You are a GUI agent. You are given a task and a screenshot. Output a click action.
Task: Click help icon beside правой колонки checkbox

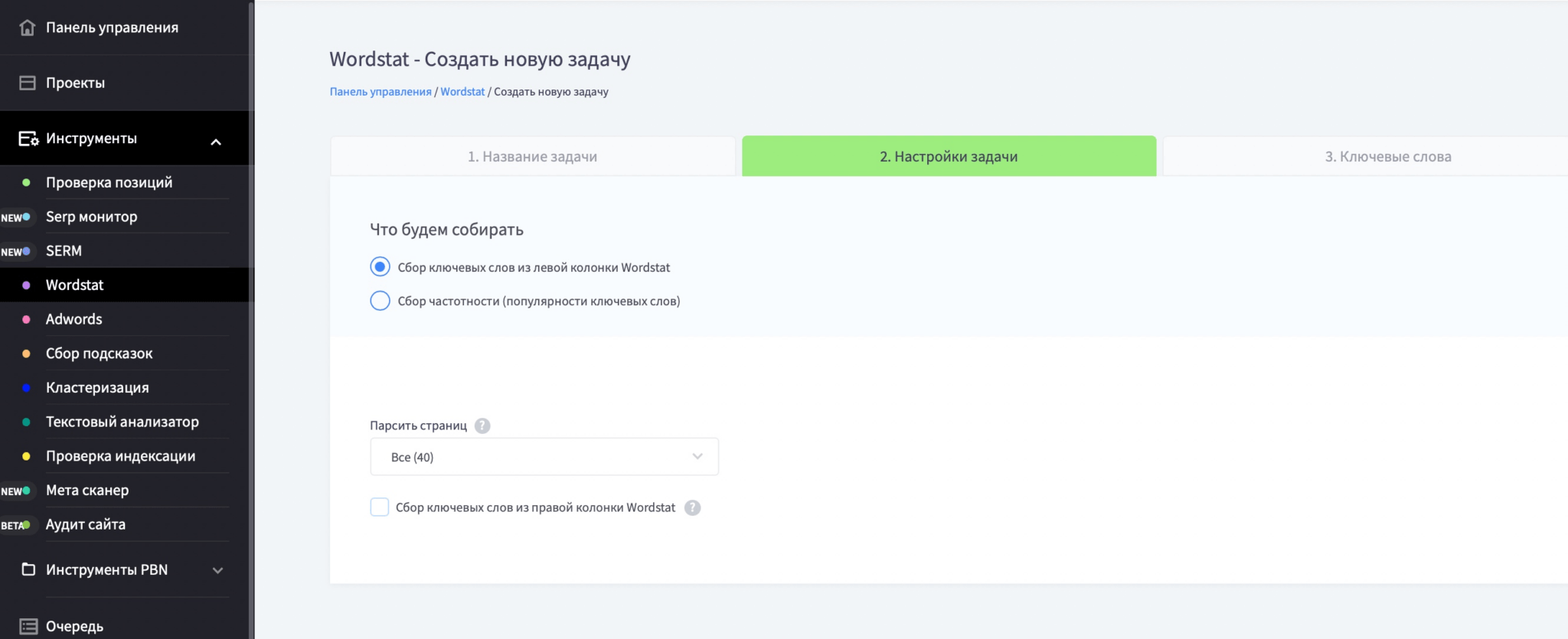pos(692,507)
